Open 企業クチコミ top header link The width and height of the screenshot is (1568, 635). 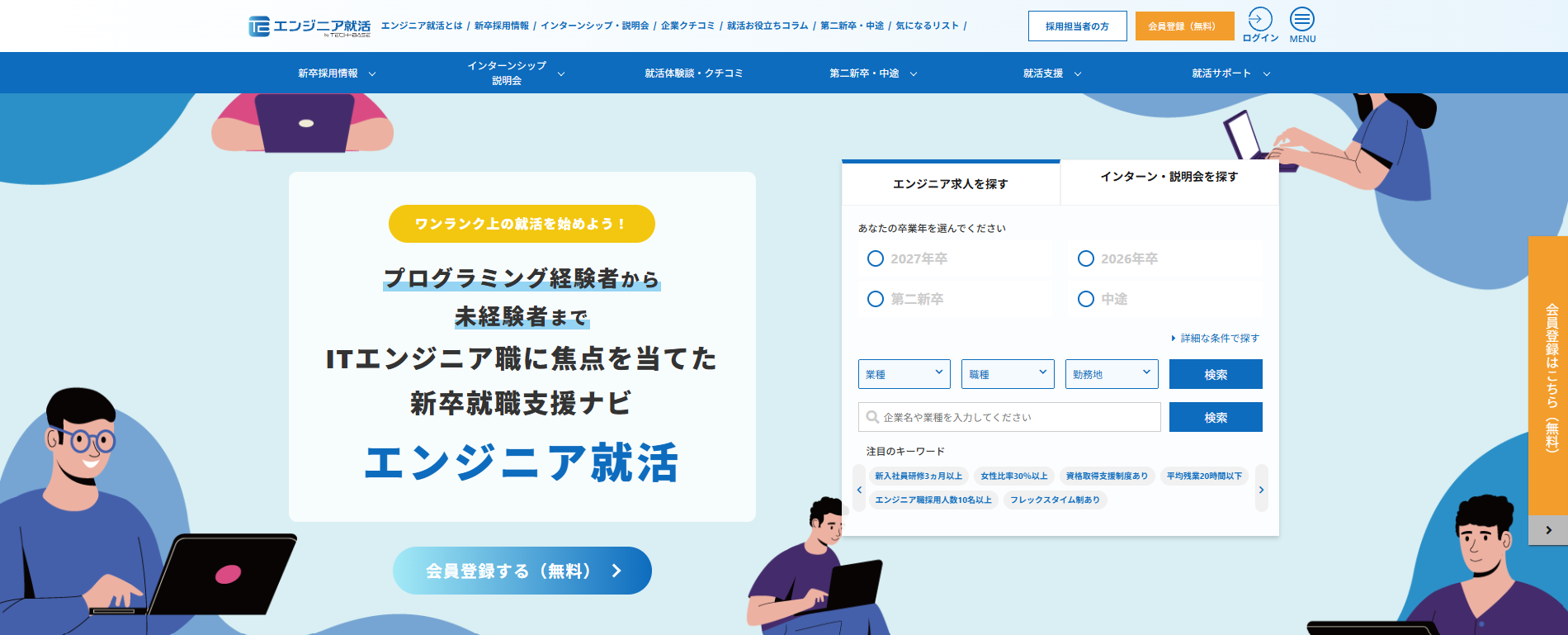pos(688,26)
